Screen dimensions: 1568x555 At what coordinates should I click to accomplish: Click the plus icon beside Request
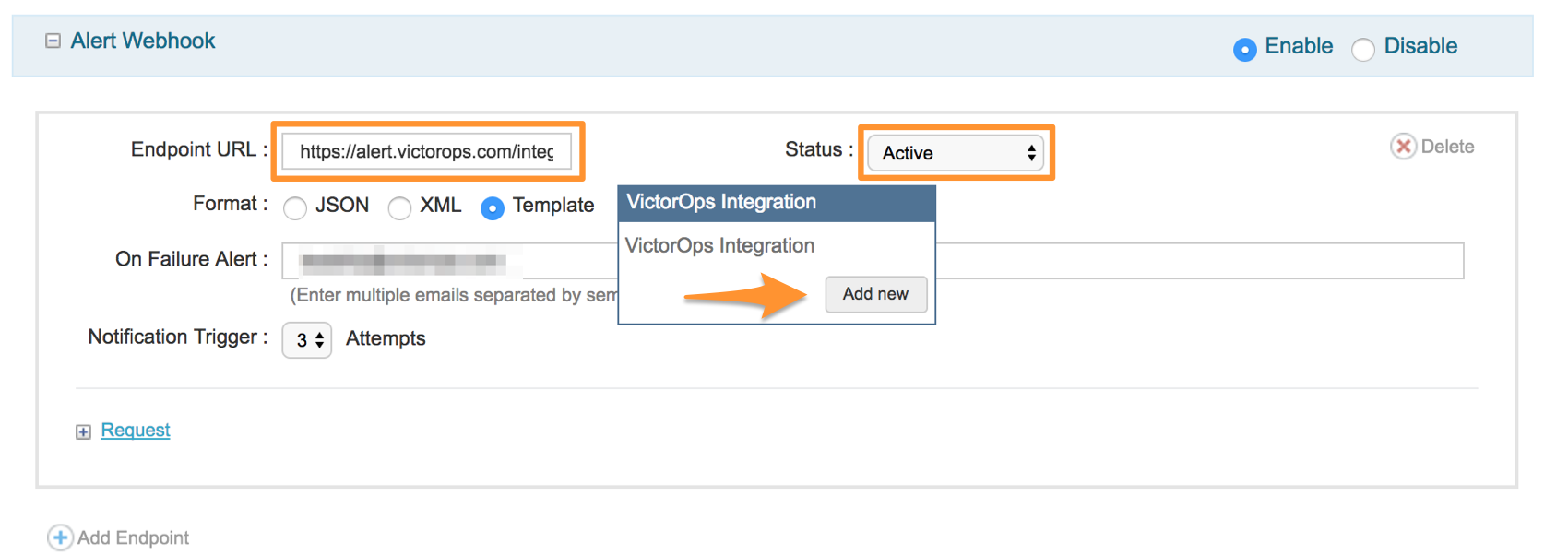pos(83,431)
